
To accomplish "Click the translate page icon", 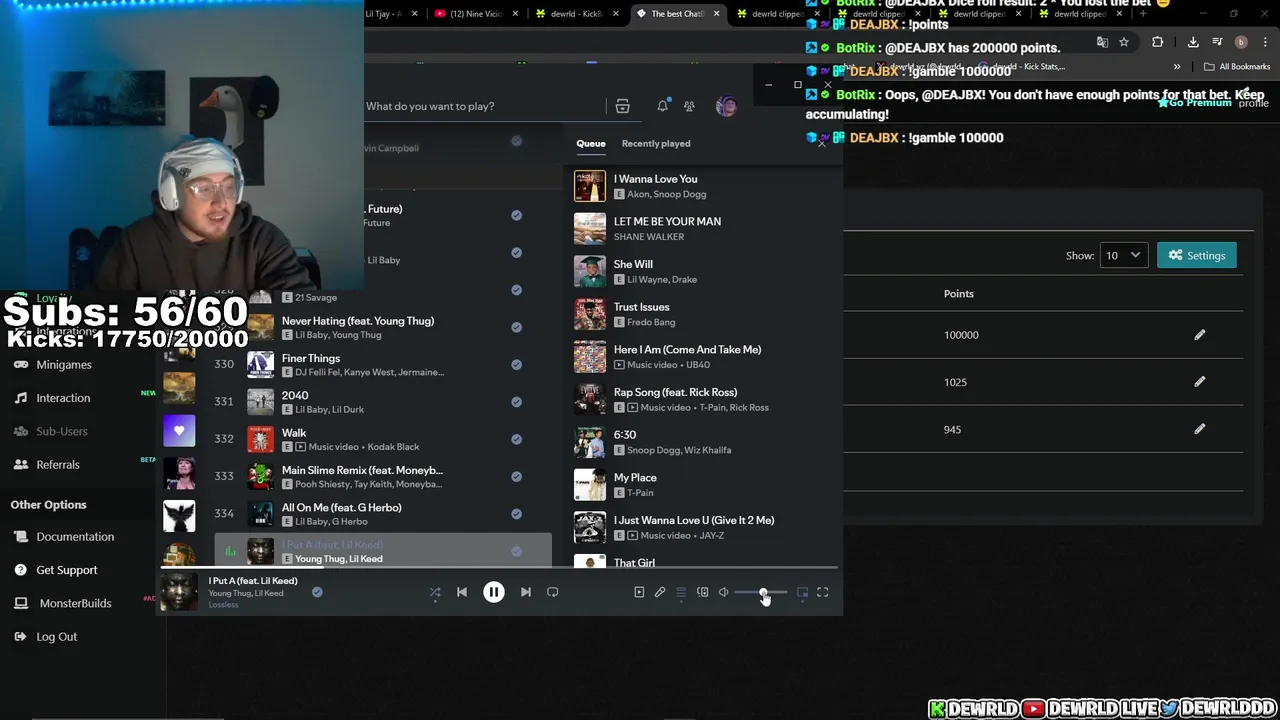I will pyautogui.click(x=1102, y=42).
